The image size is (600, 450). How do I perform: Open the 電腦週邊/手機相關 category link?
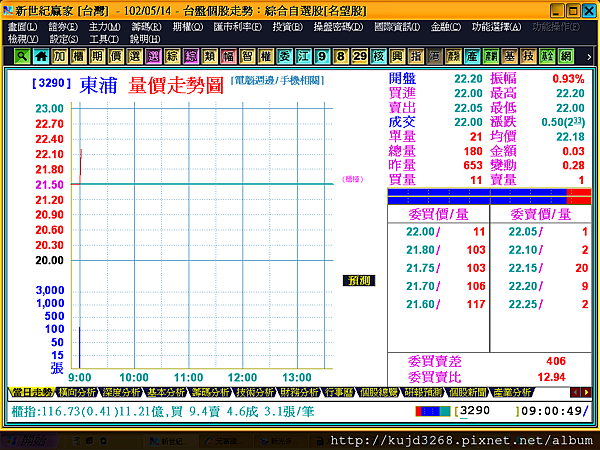277,80
